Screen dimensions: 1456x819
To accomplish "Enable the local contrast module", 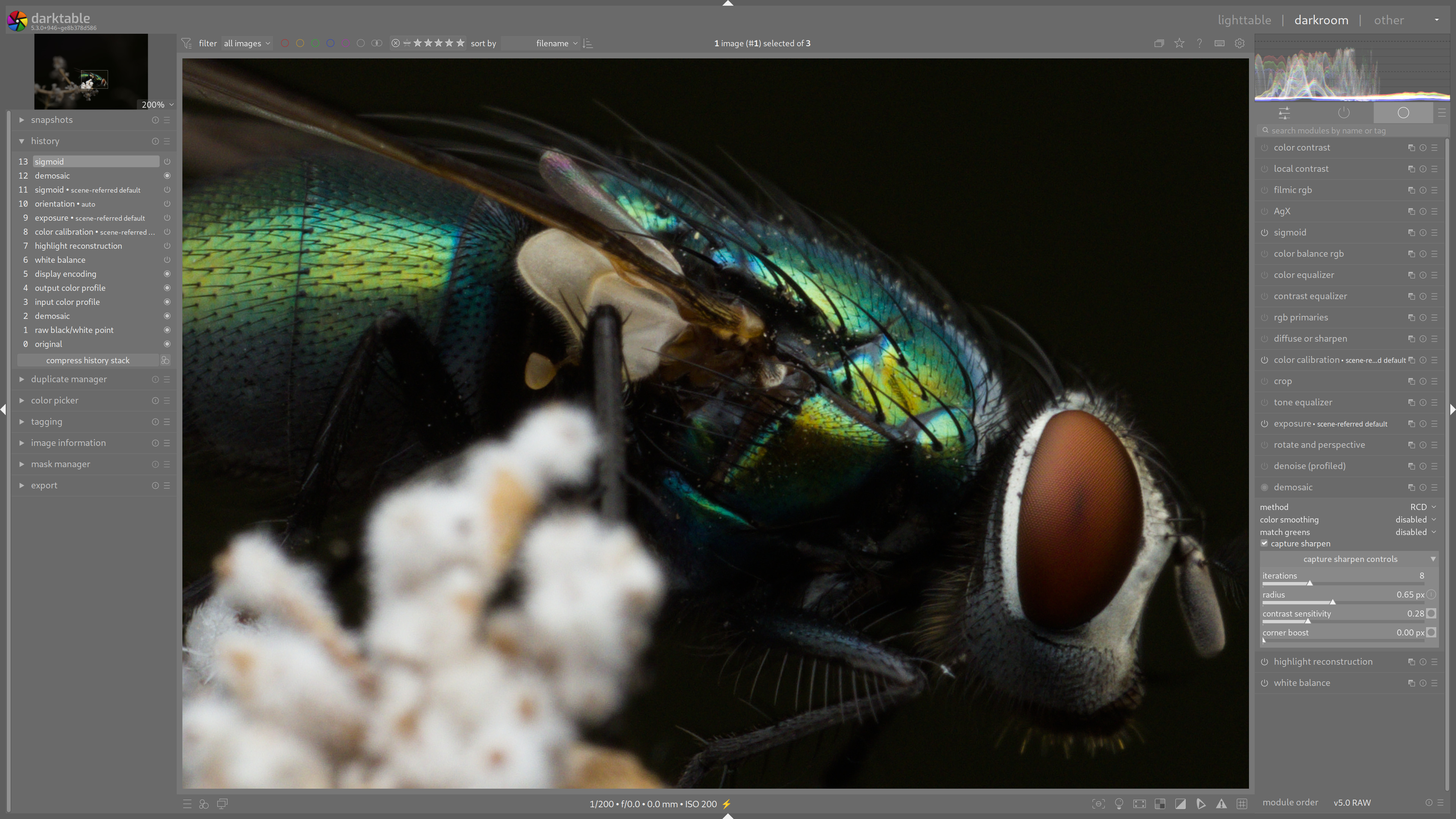I will click(1265, 169).
